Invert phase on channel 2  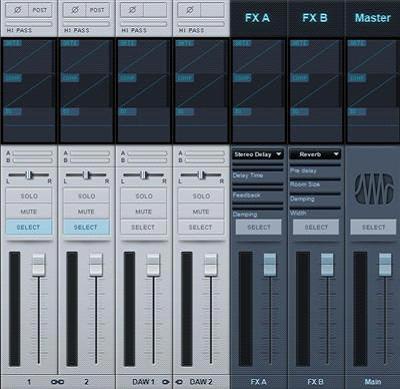click(75, 10)
